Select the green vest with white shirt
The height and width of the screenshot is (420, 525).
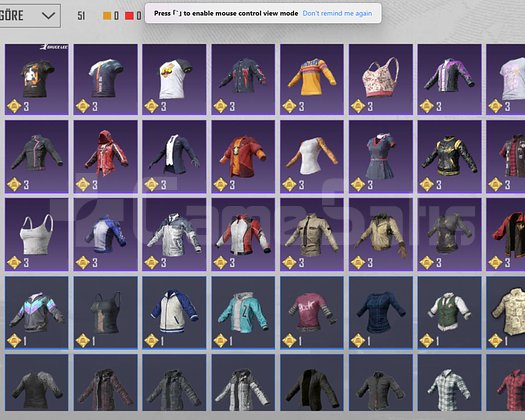click(450, 312)
